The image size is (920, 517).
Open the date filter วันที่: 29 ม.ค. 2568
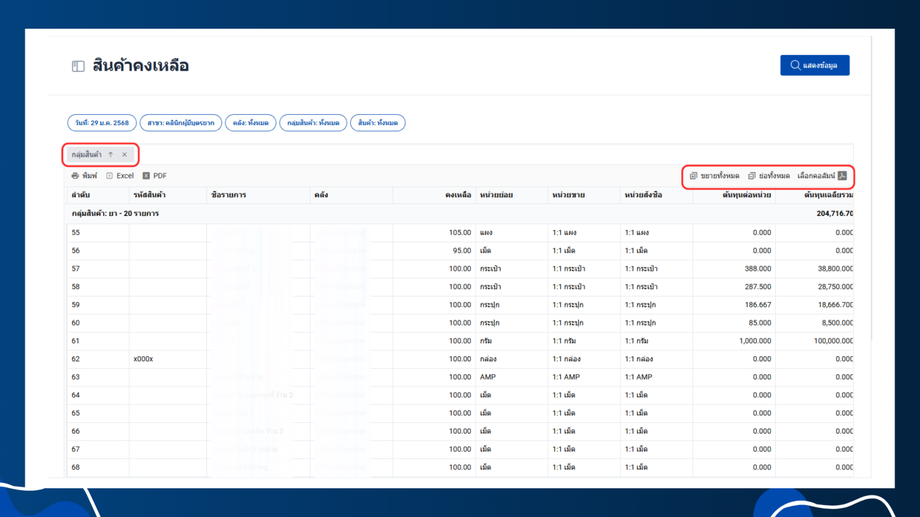pyautogui.click(x=102, y=123)
